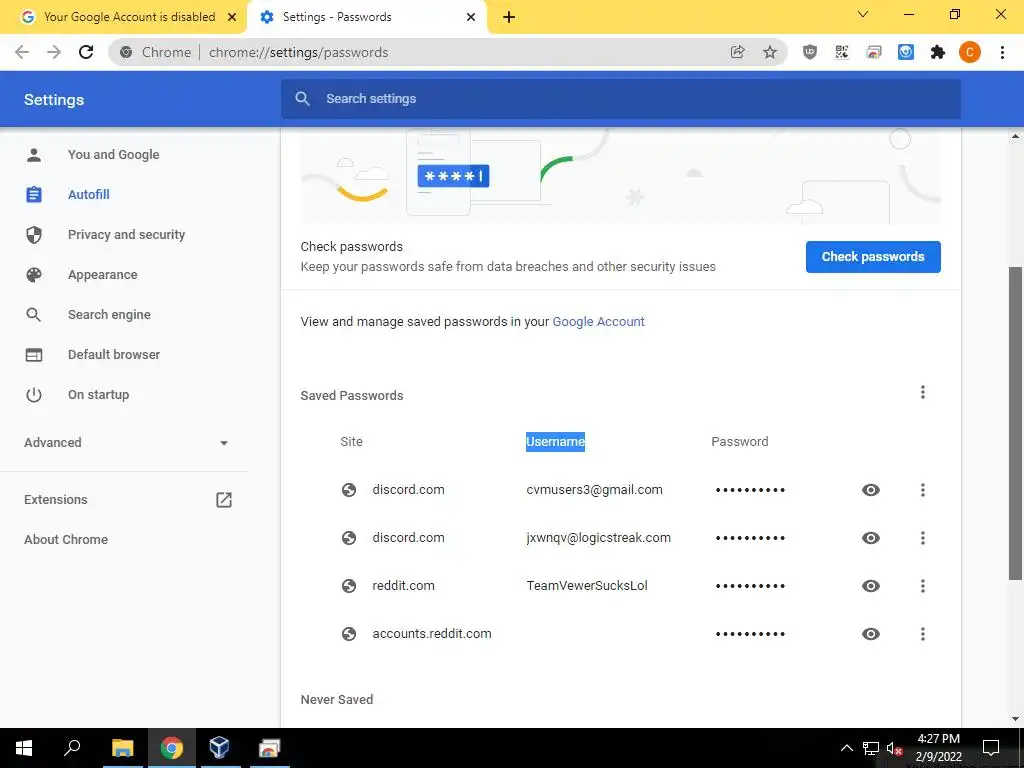
Task: Open more actions for accounts.reddit.com entry
Action: [x=923, y=633]
